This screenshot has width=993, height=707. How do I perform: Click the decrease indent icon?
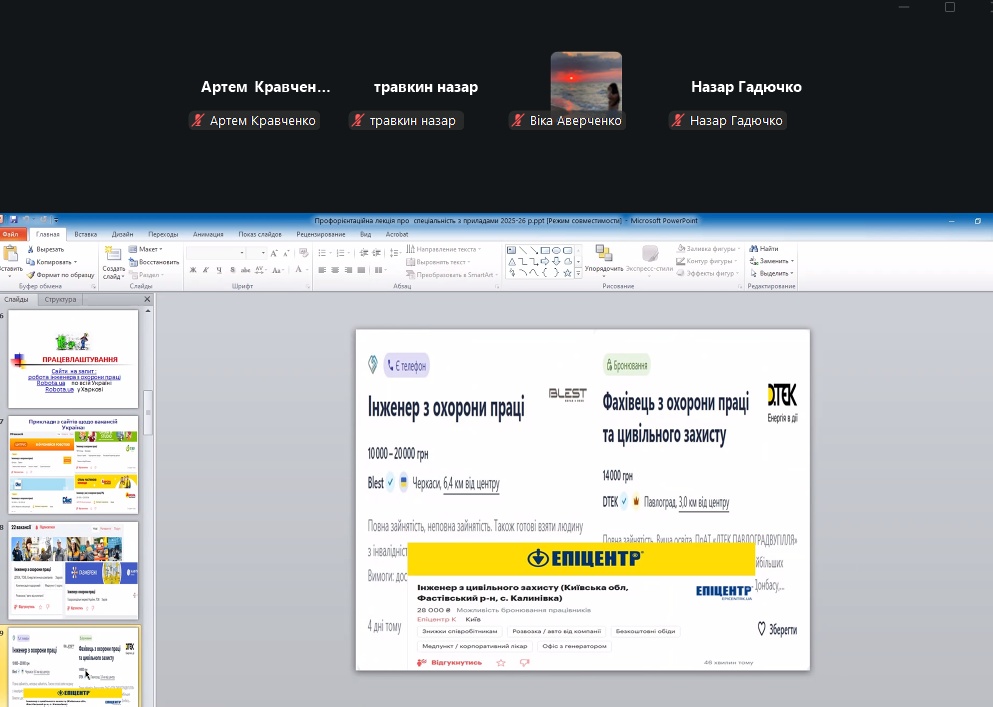[364, 253]
